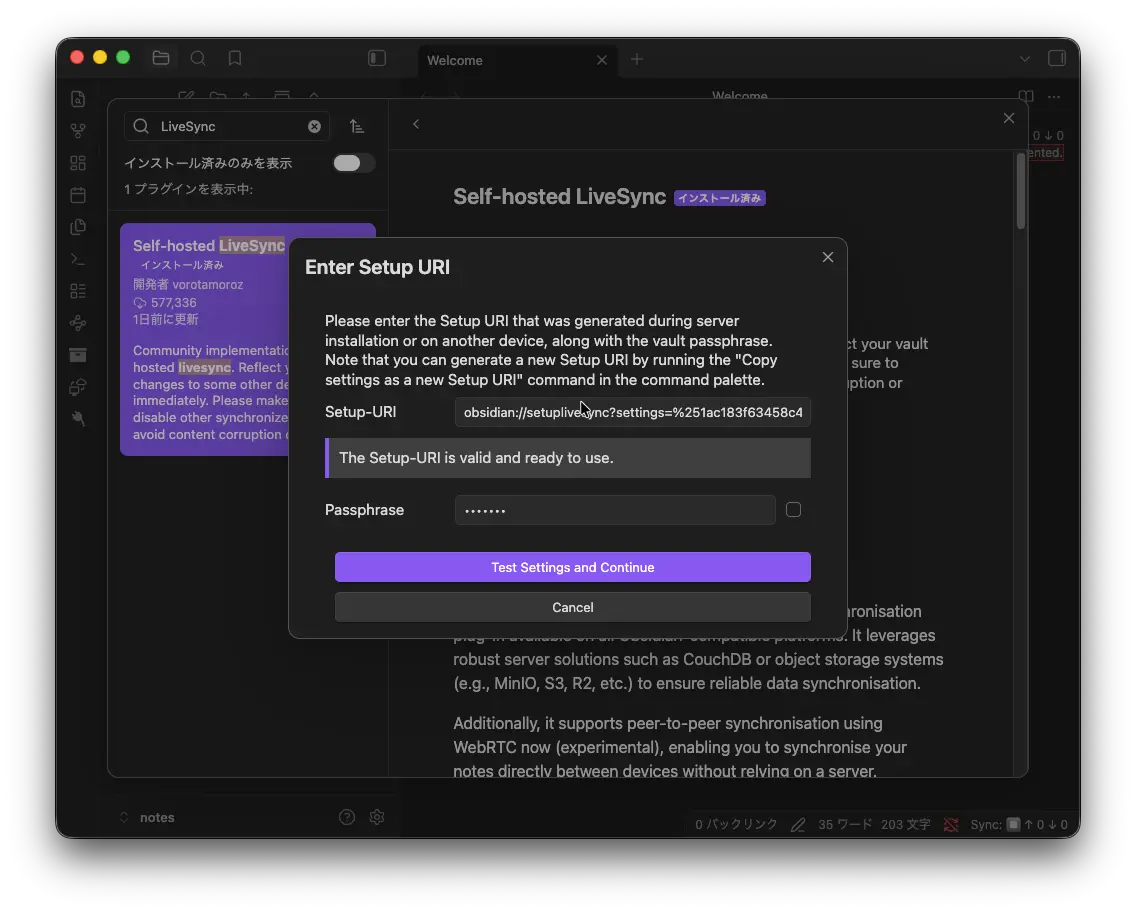This screenshot has height=912, width=1136.
Task: Close the Welcome tab
Action: 602,60
